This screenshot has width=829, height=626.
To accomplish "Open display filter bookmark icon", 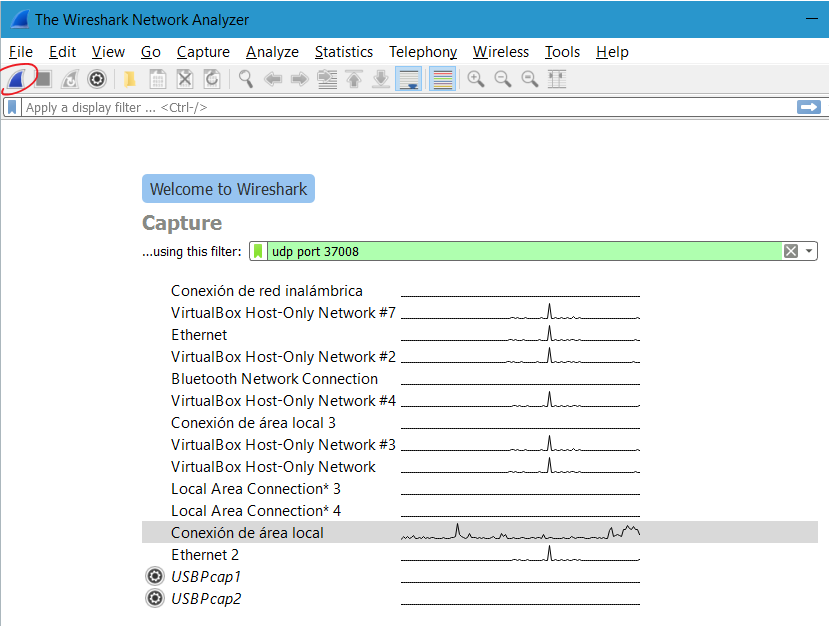I will 12,107.
